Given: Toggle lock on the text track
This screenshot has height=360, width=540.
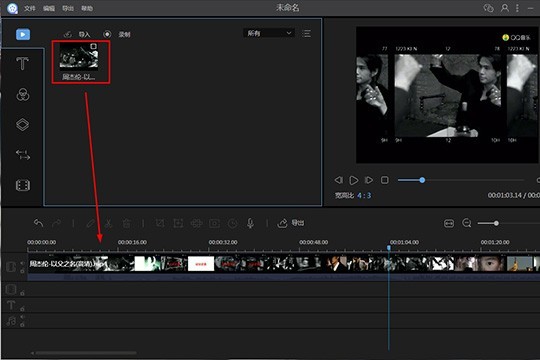Looking at the screenshot, I should [22, 308].
